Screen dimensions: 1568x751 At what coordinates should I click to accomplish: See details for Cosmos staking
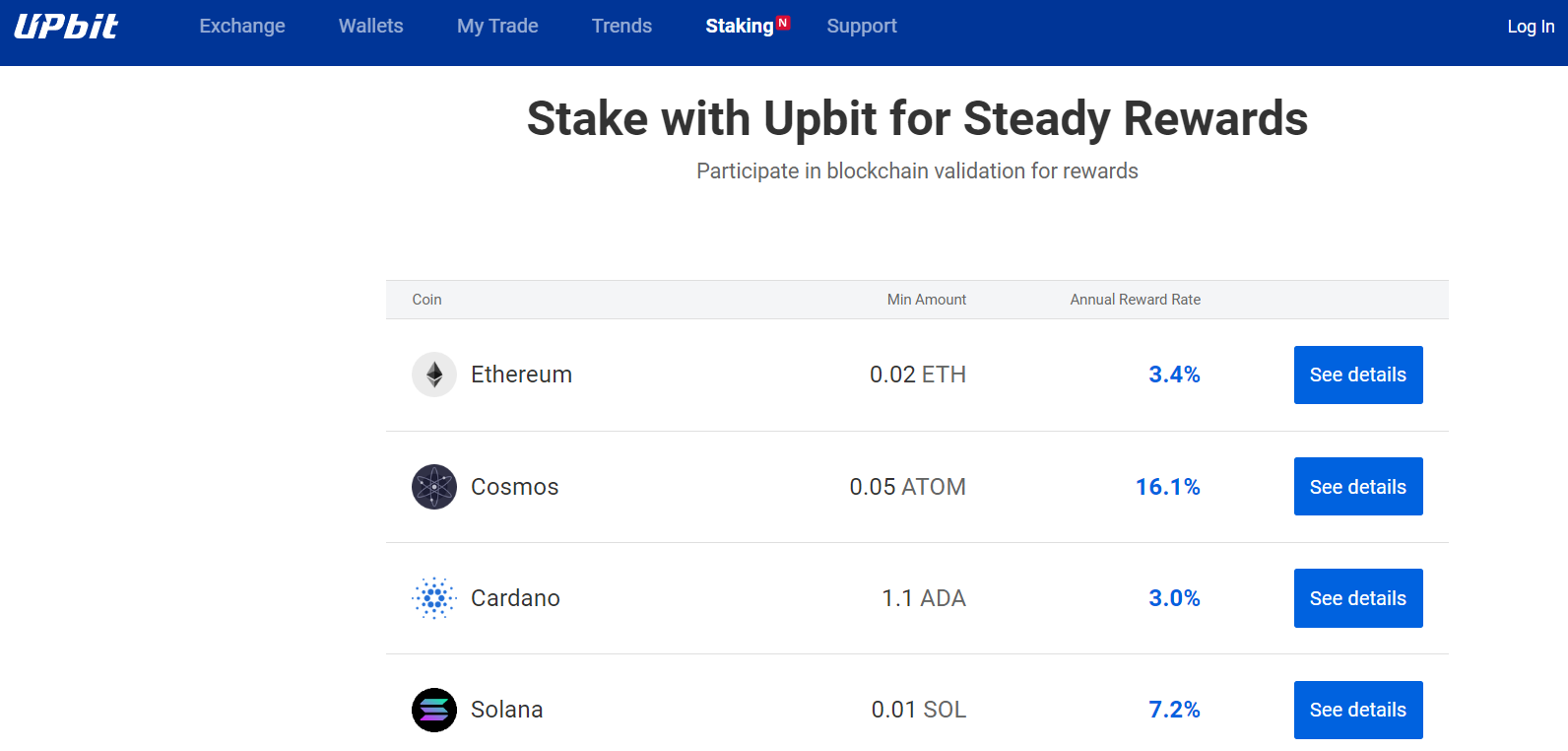(x=1358, y=487)
